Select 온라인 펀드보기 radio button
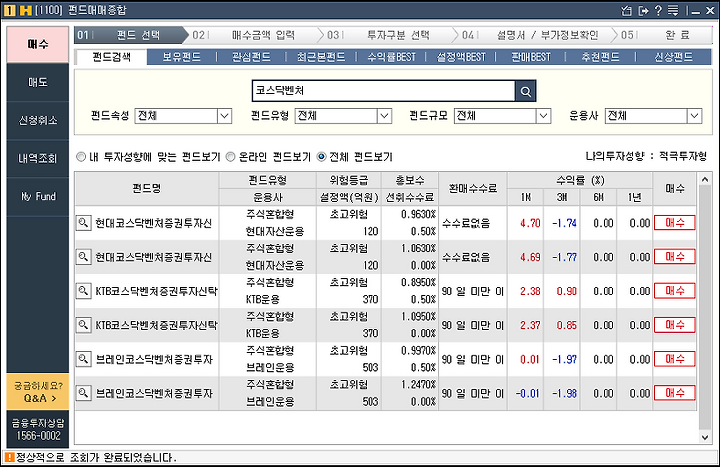Image resolution: width=720 pixels, height=467 pixels. coord(231,157)
